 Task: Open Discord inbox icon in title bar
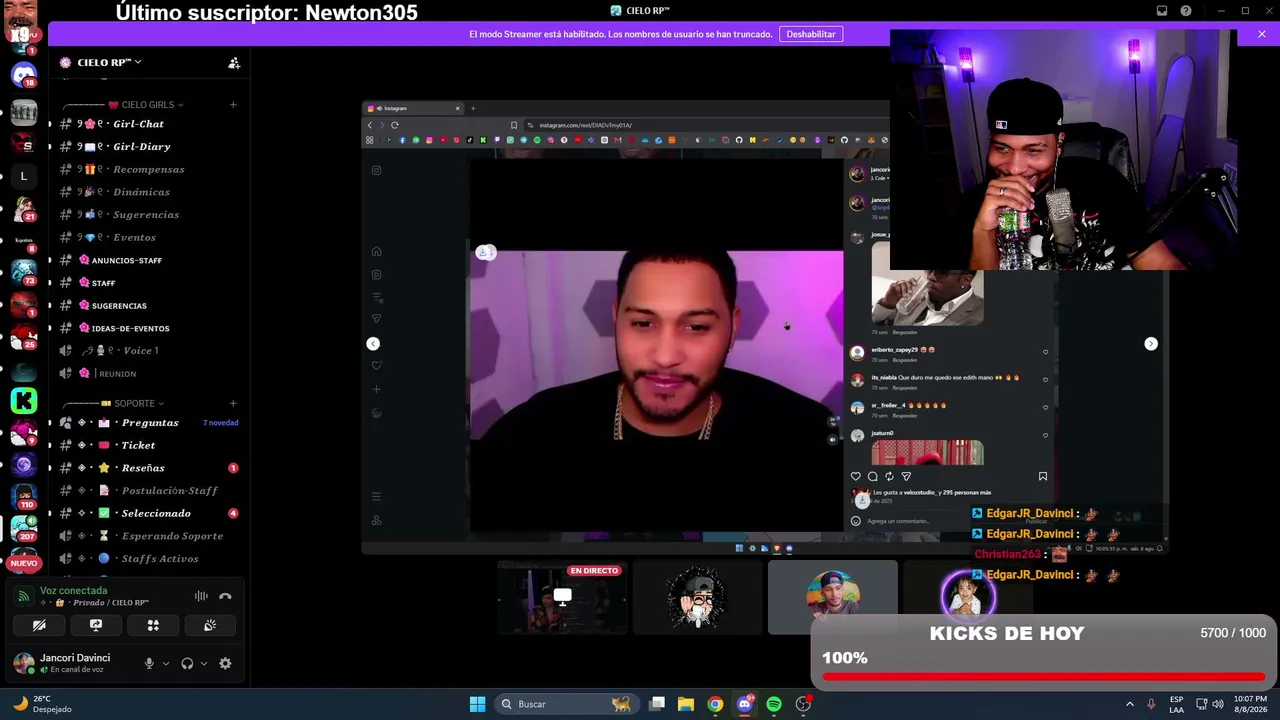[x=1162, y=11]
